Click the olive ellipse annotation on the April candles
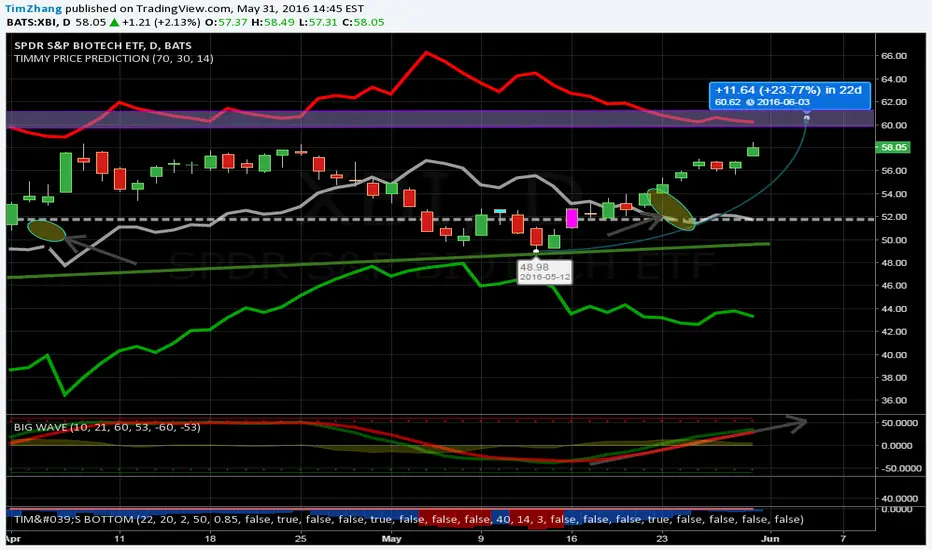 coord(46,231)
